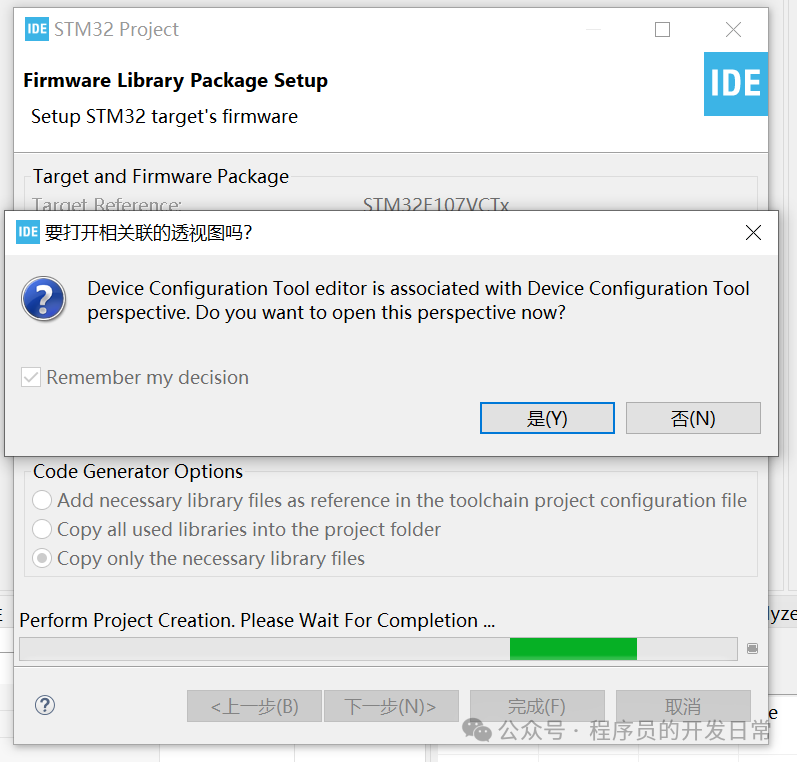Click the Target Reference STM32F107VCTx value
The image size is (797, 762).
[x=436, y=205]
